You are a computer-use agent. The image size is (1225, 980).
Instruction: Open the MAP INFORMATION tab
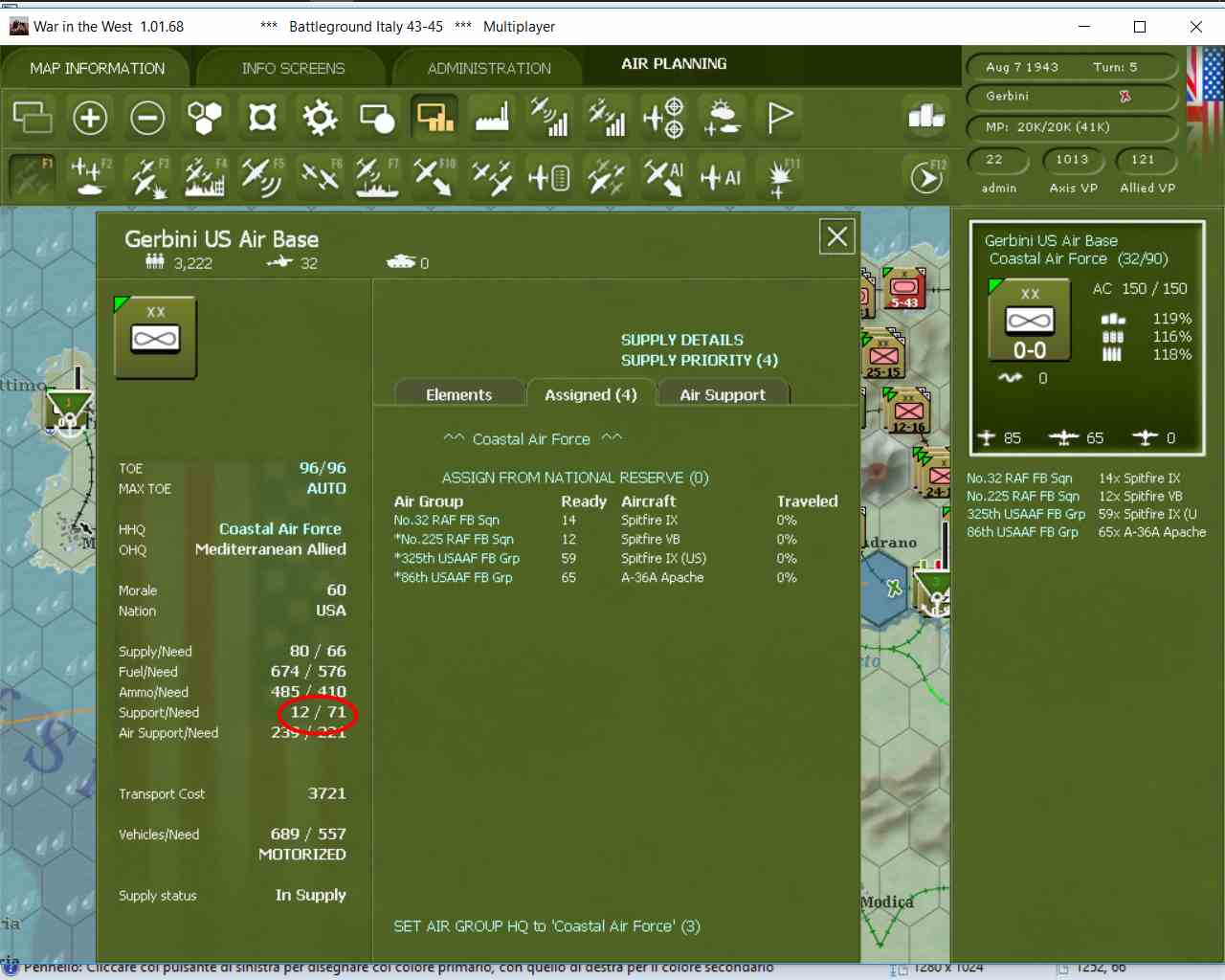pos(97,69)
